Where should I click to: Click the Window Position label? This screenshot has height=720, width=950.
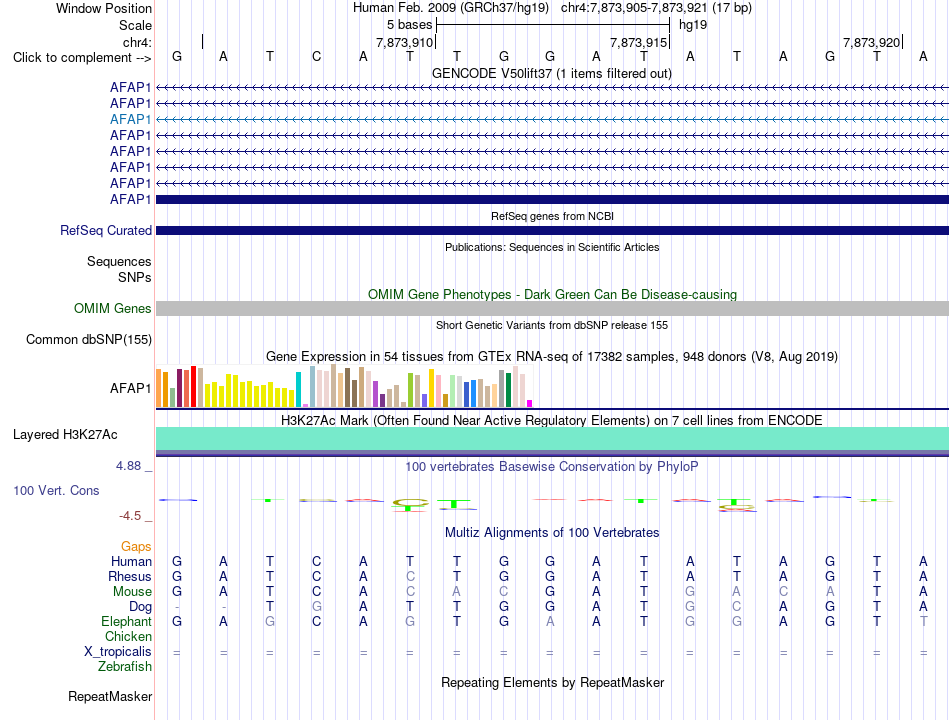coord(104,8)
